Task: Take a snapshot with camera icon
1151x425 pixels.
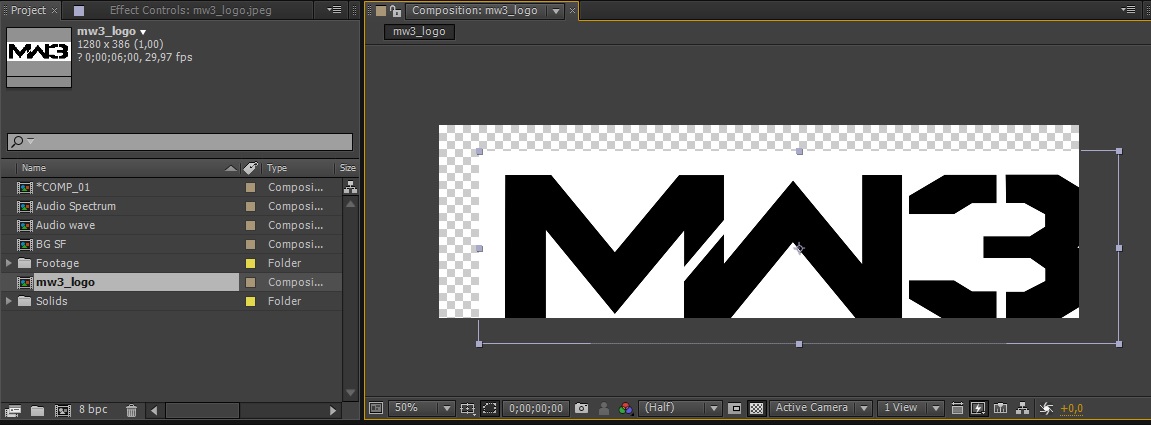Action: 581,408
